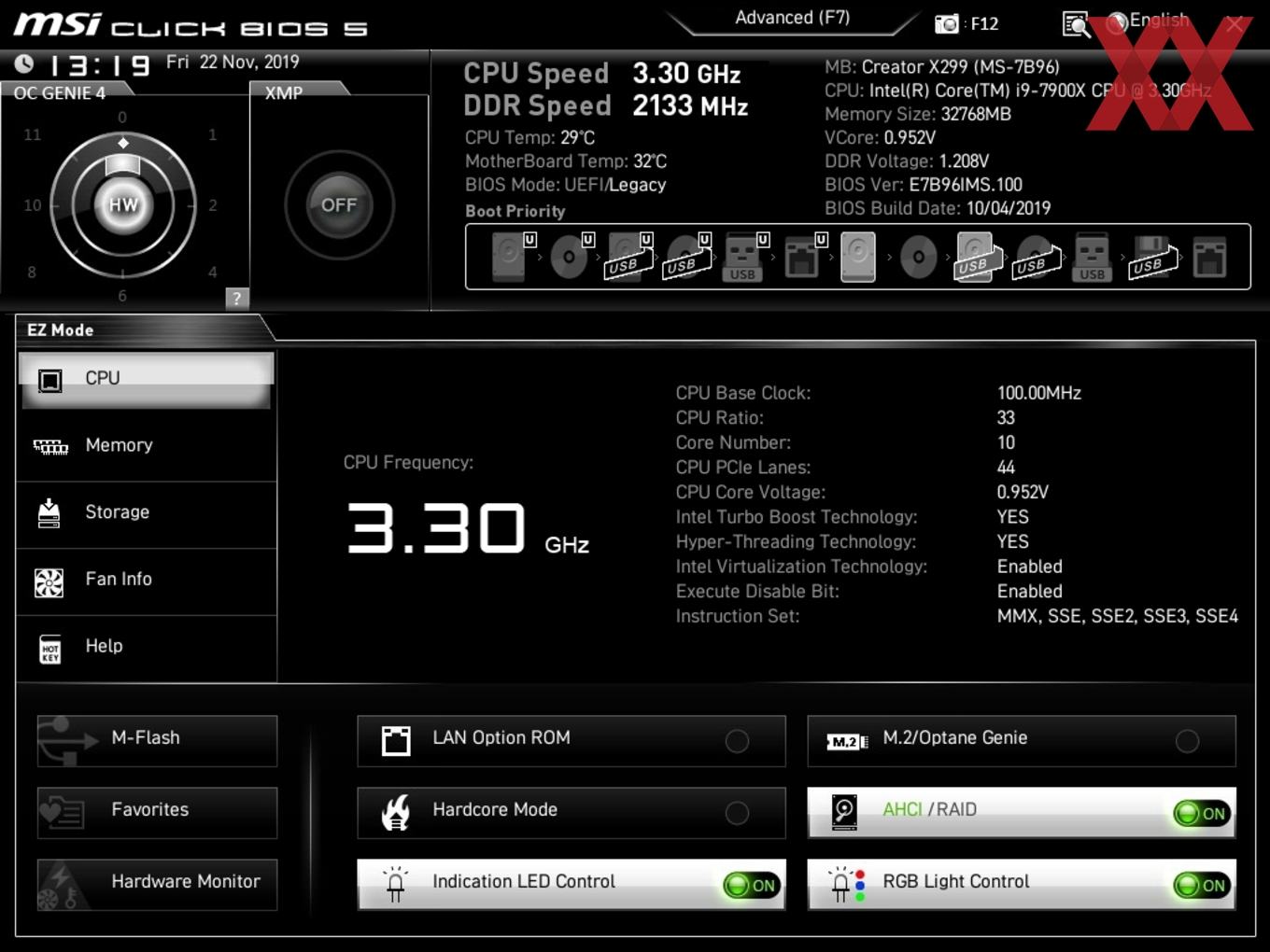Screen dimensions: 1270x952
Task: Select the OC GENIE 4 tab label
Action: pyautogui.click(x=59, y=93)
